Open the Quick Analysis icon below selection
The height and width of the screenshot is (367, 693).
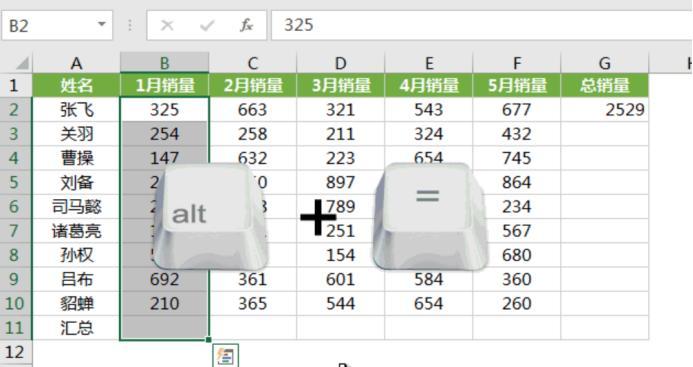[225, 356]
